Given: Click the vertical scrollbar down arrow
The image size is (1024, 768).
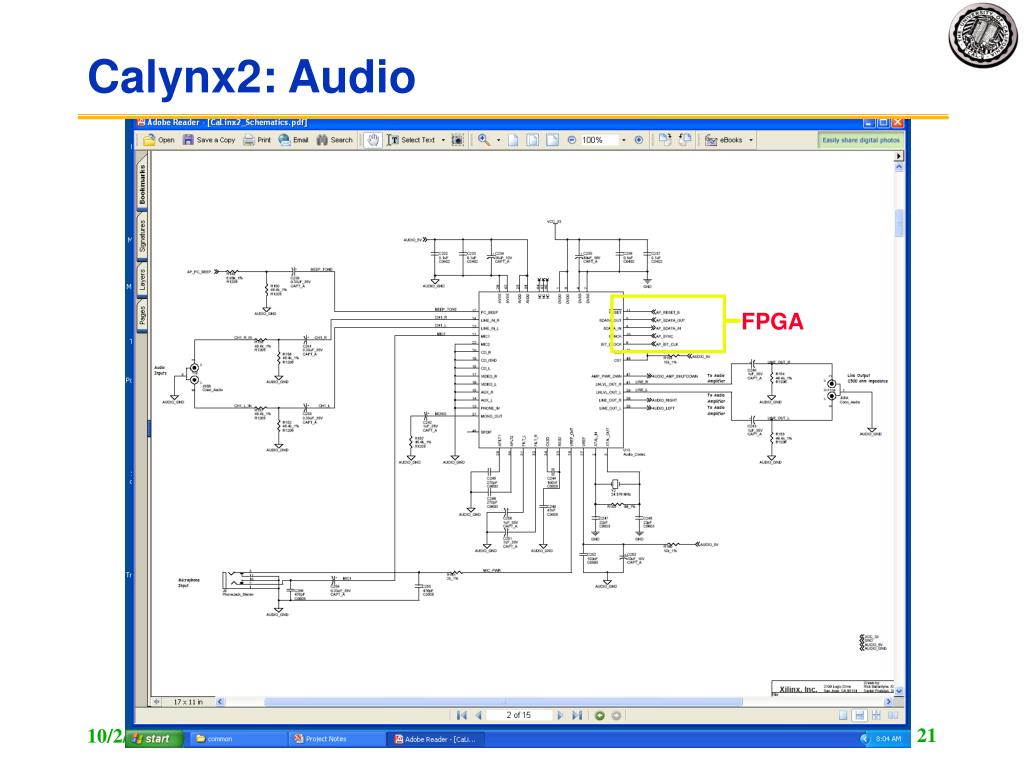Looking at the screenshot, I should tap(899, 690).
